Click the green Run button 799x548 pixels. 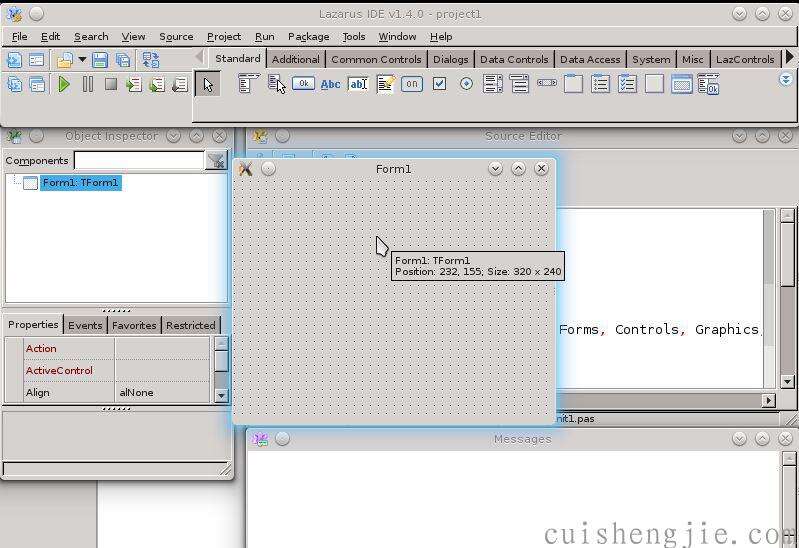pyautogui.click(x=64, y=85)
